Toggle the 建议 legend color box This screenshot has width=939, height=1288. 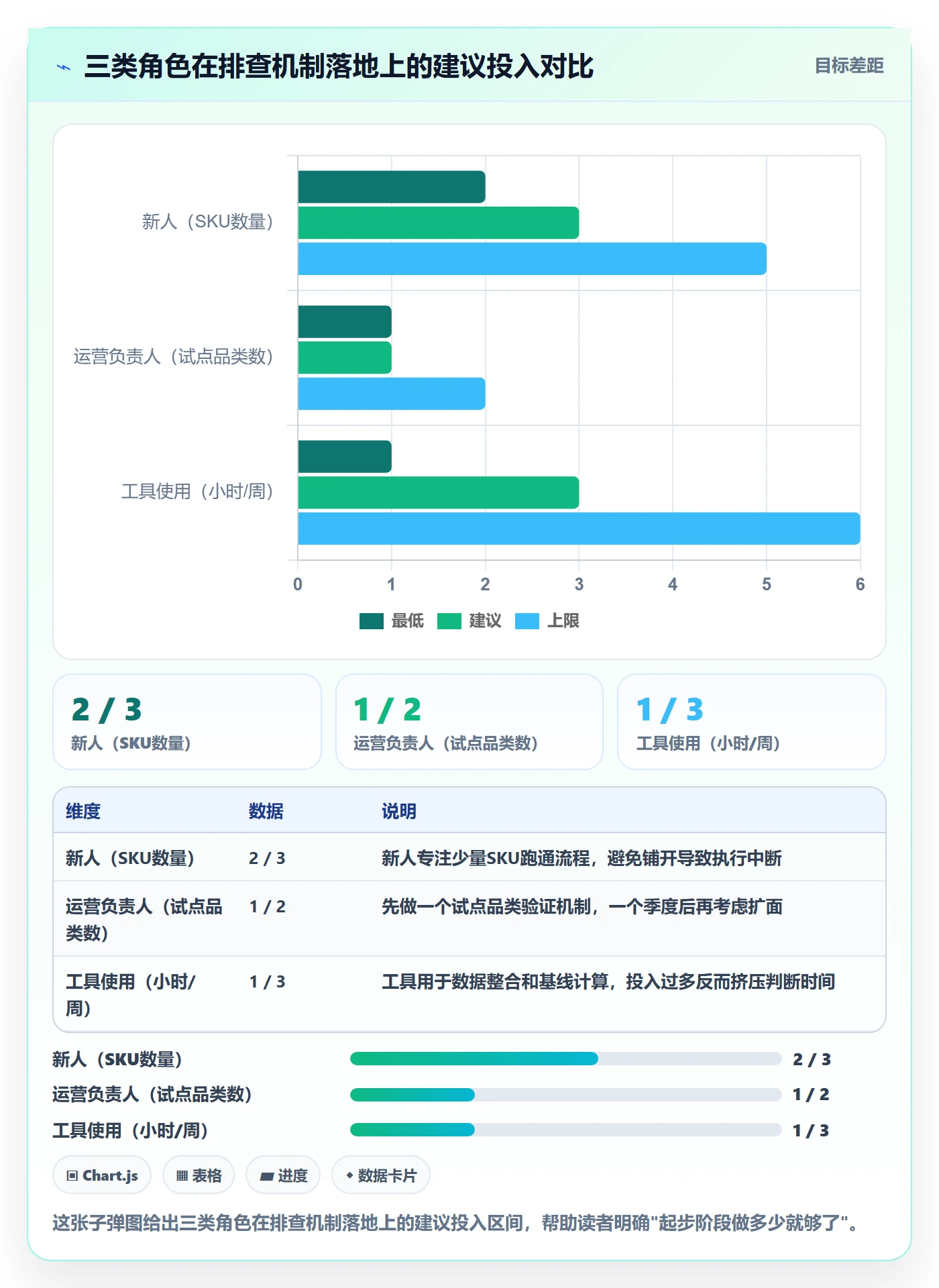pyautogui.click(x=449, y=621)
